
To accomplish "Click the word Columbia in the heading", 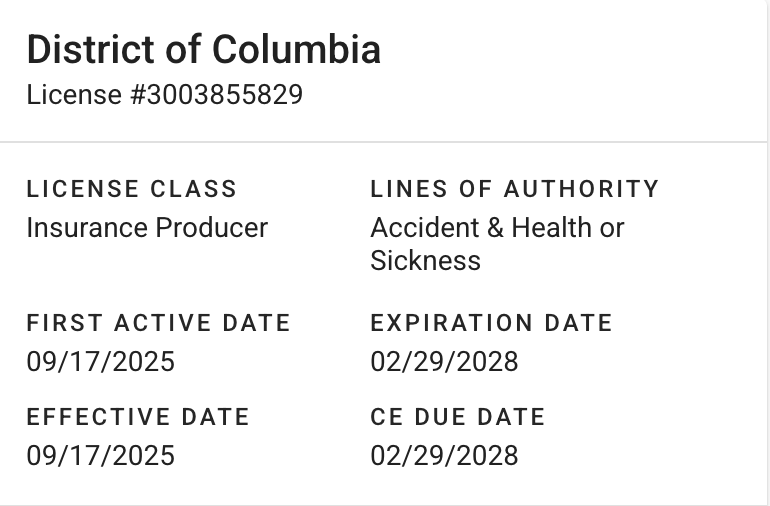I will (x=297, y=50).
